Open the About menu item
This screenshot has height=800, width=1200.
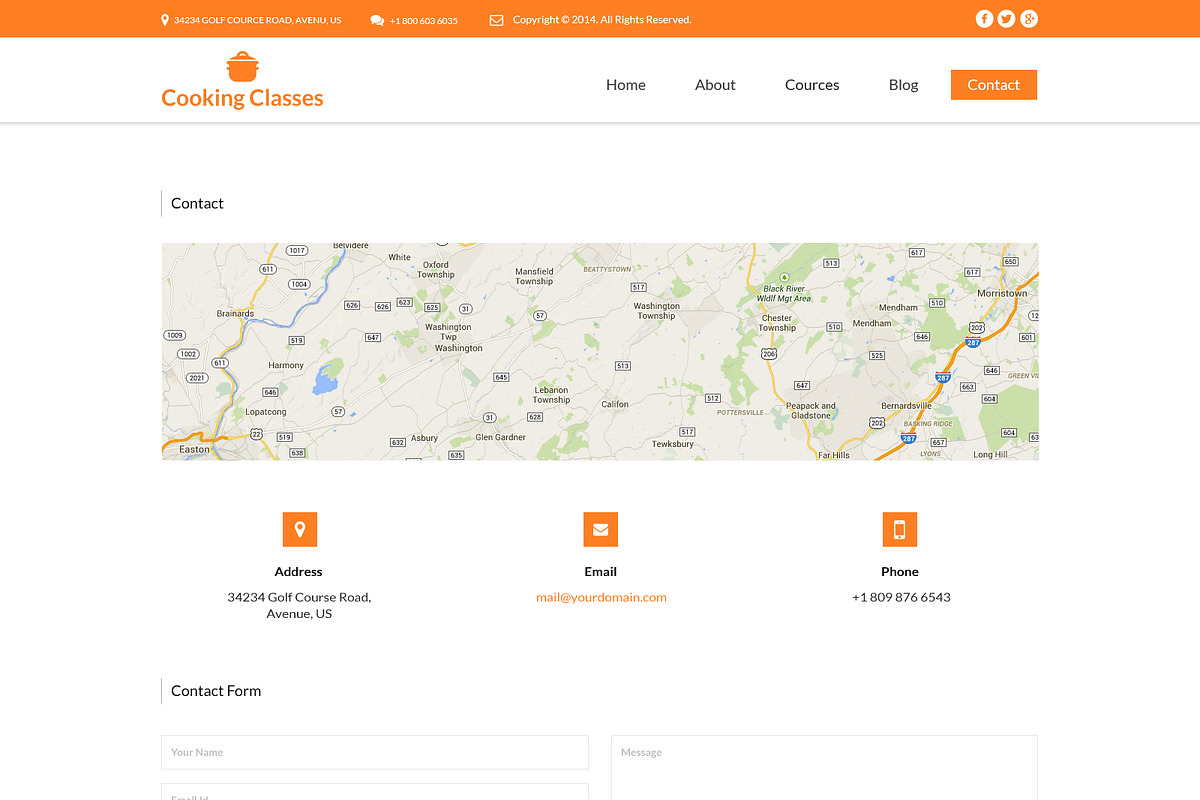[715, 85]
